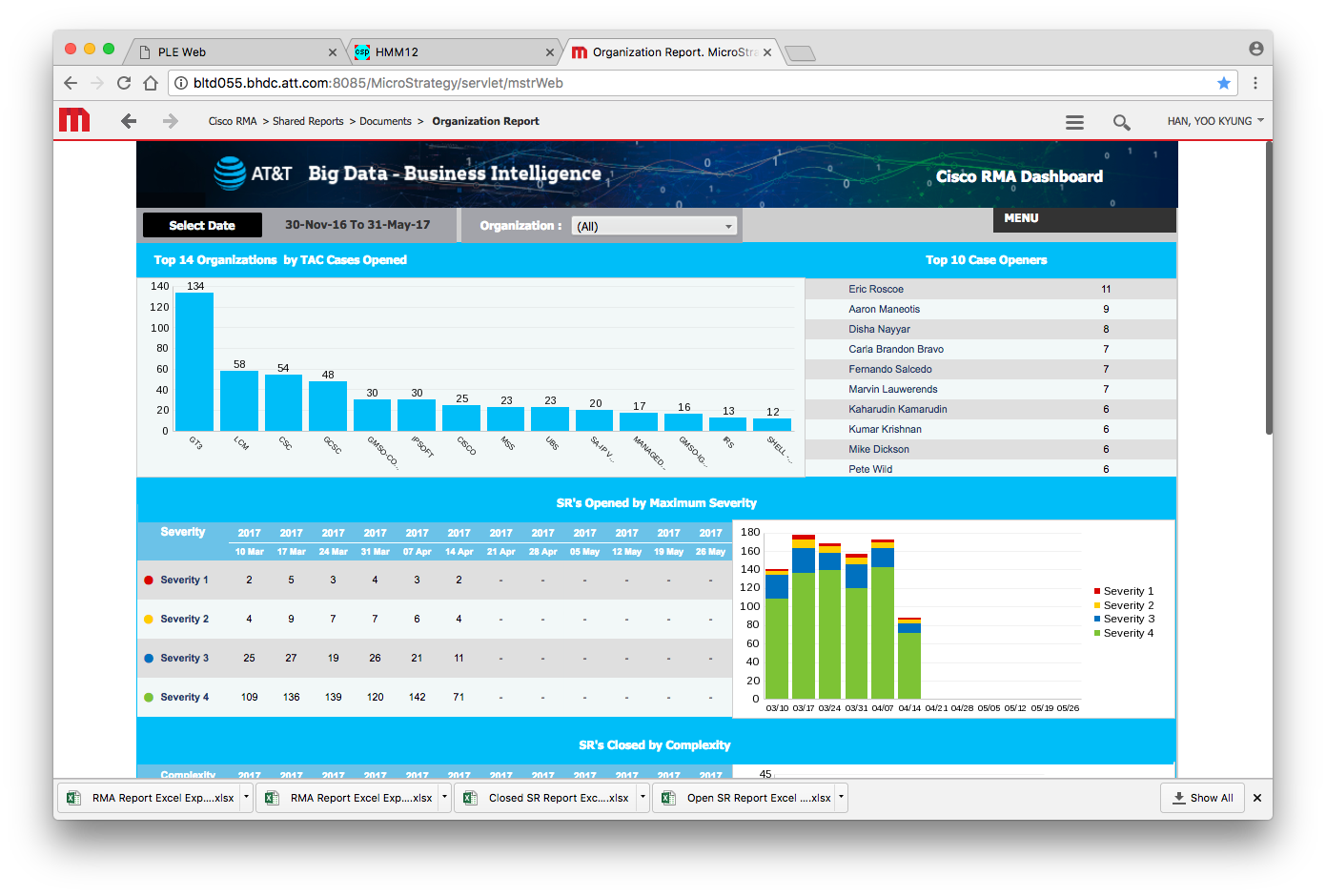Navigate to Shared Reports breadcrumb link

308,121
